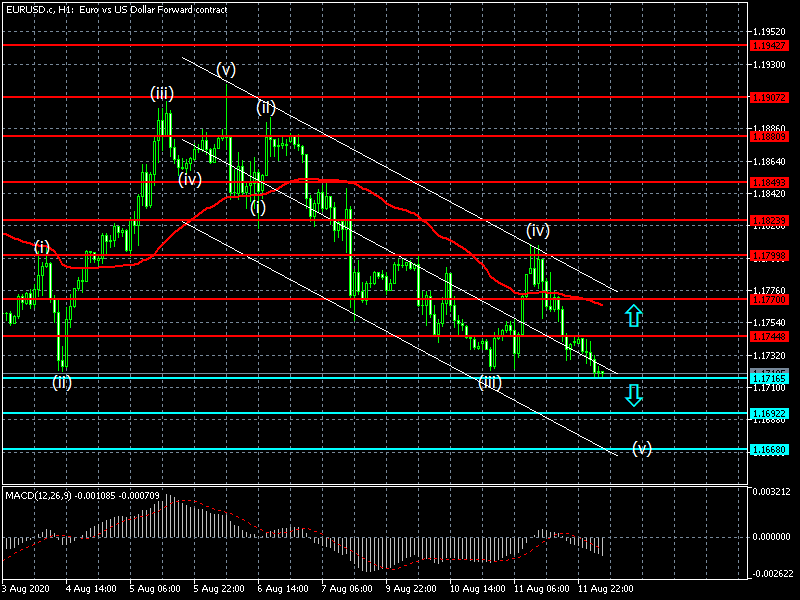Select the cyan 1.16680 price label

coord(769,450)
